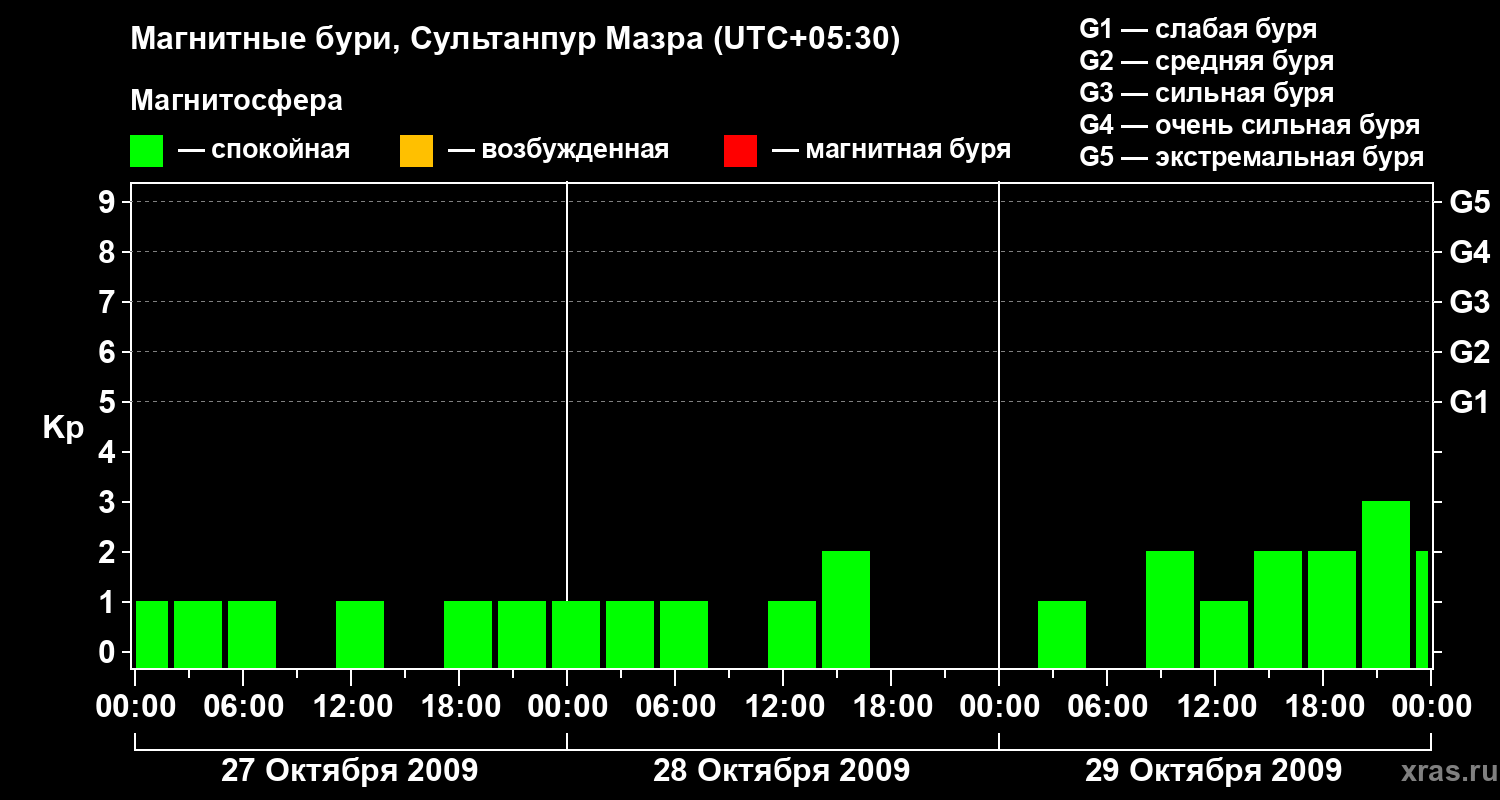Click the '— магнитная буря' legend label
The image size is (1500, 800).
click(891, 150)
